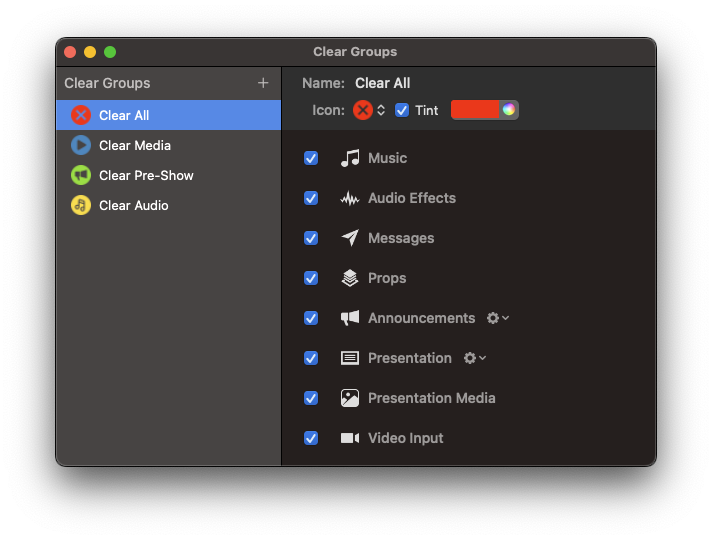The image size is (712, 540).
Task: Click the Music note icon in layer list
Action: click(350, 158)
